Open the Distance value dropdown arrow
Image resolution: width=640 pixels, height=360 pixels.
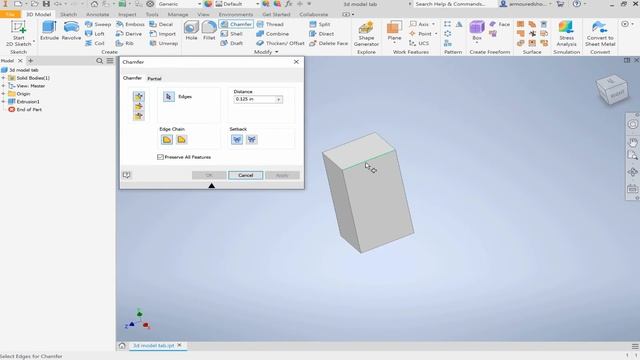(279, 100)
